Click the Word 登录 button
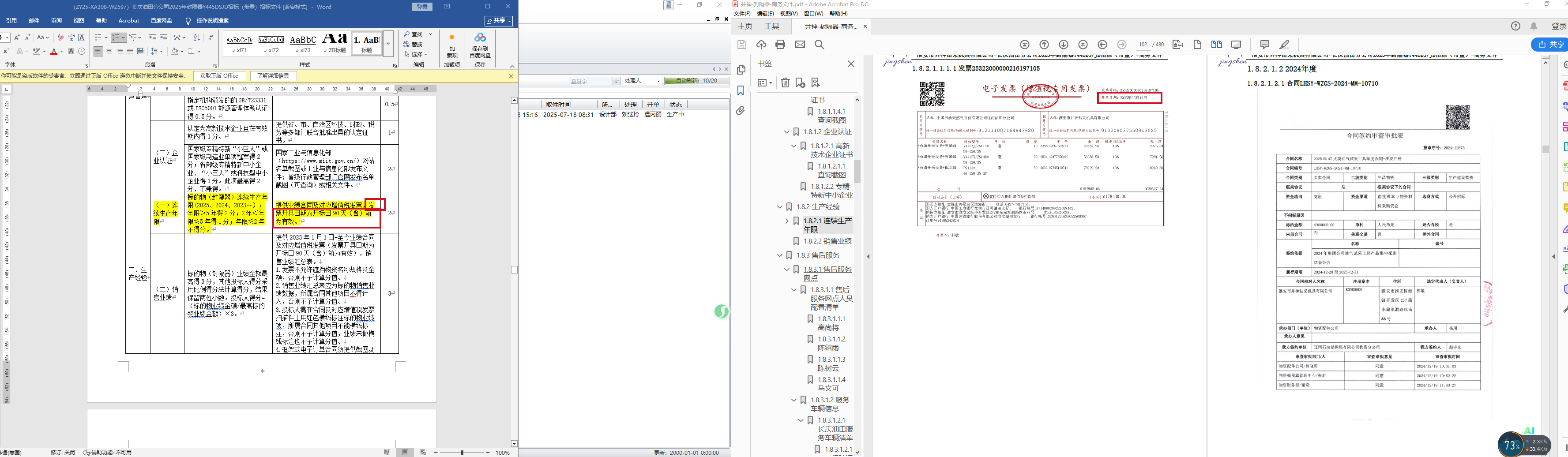The width and height of the screenshot is (1568, 457). (x=422, y=7)
